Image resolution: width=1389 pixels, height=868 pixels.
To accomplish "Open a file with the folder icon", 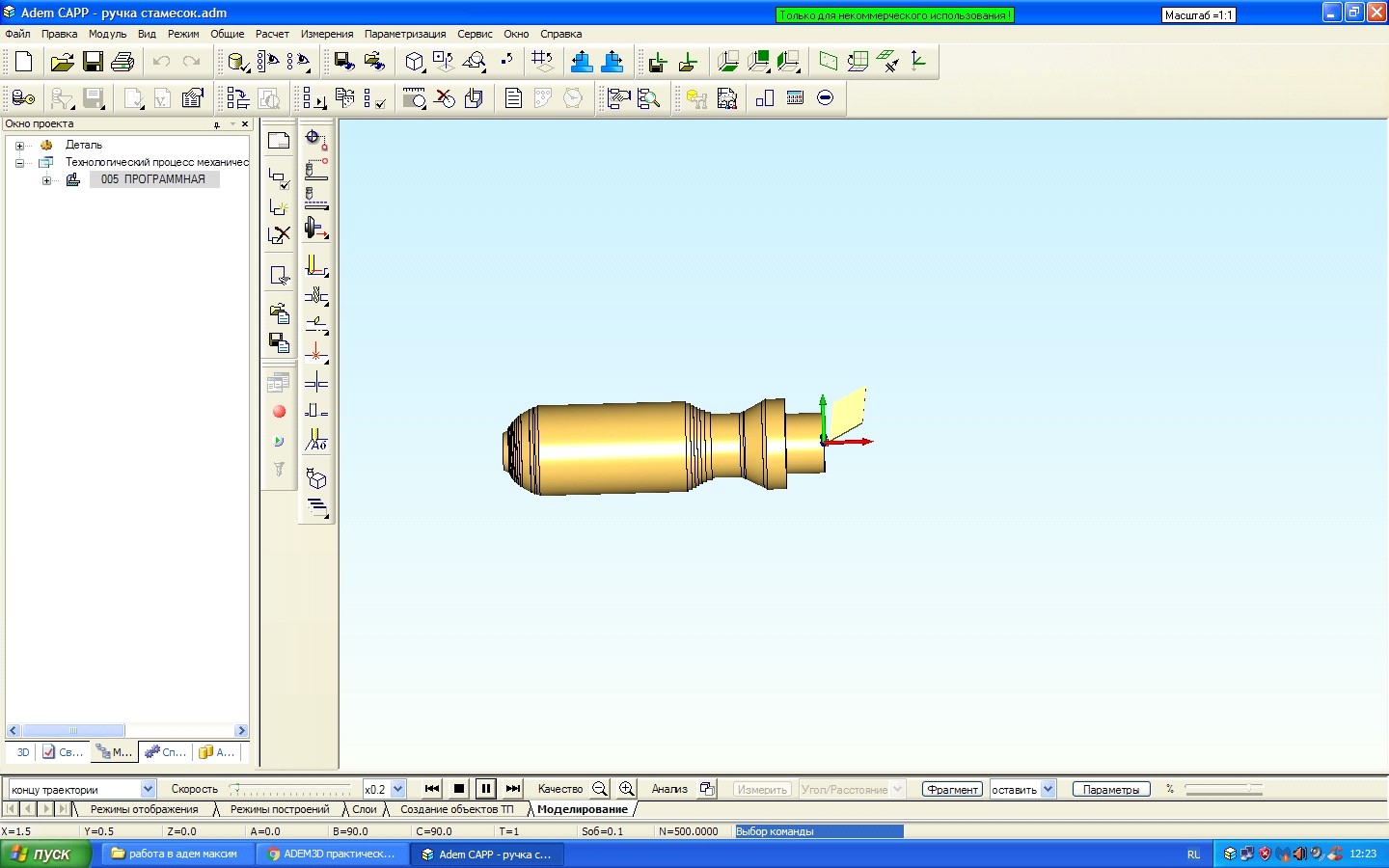I will [62, 62].
